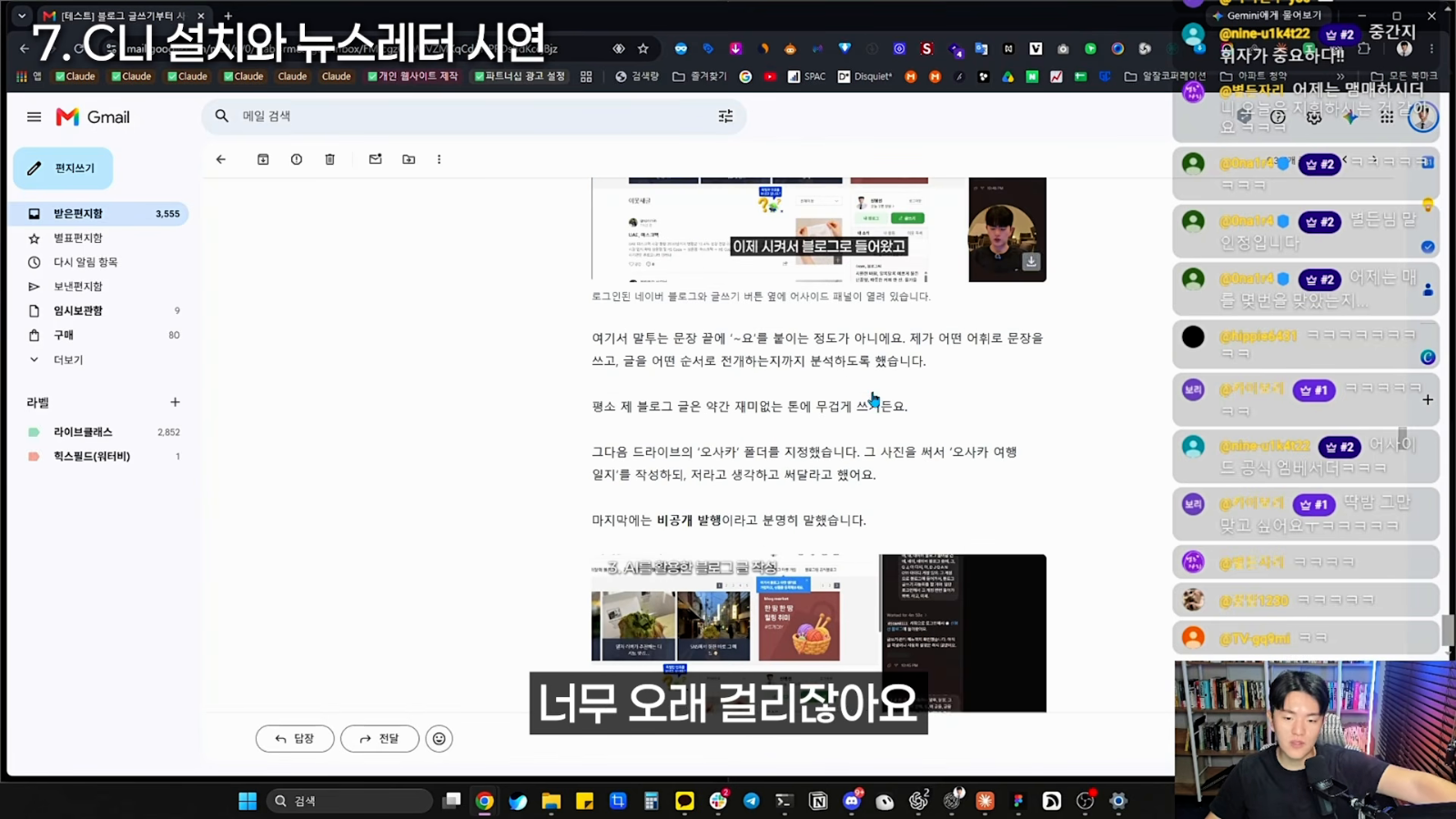Open KakaoTalk from the taskbar
The width and height of the screenshot is (1456, 819).
(x=684, y=801)
